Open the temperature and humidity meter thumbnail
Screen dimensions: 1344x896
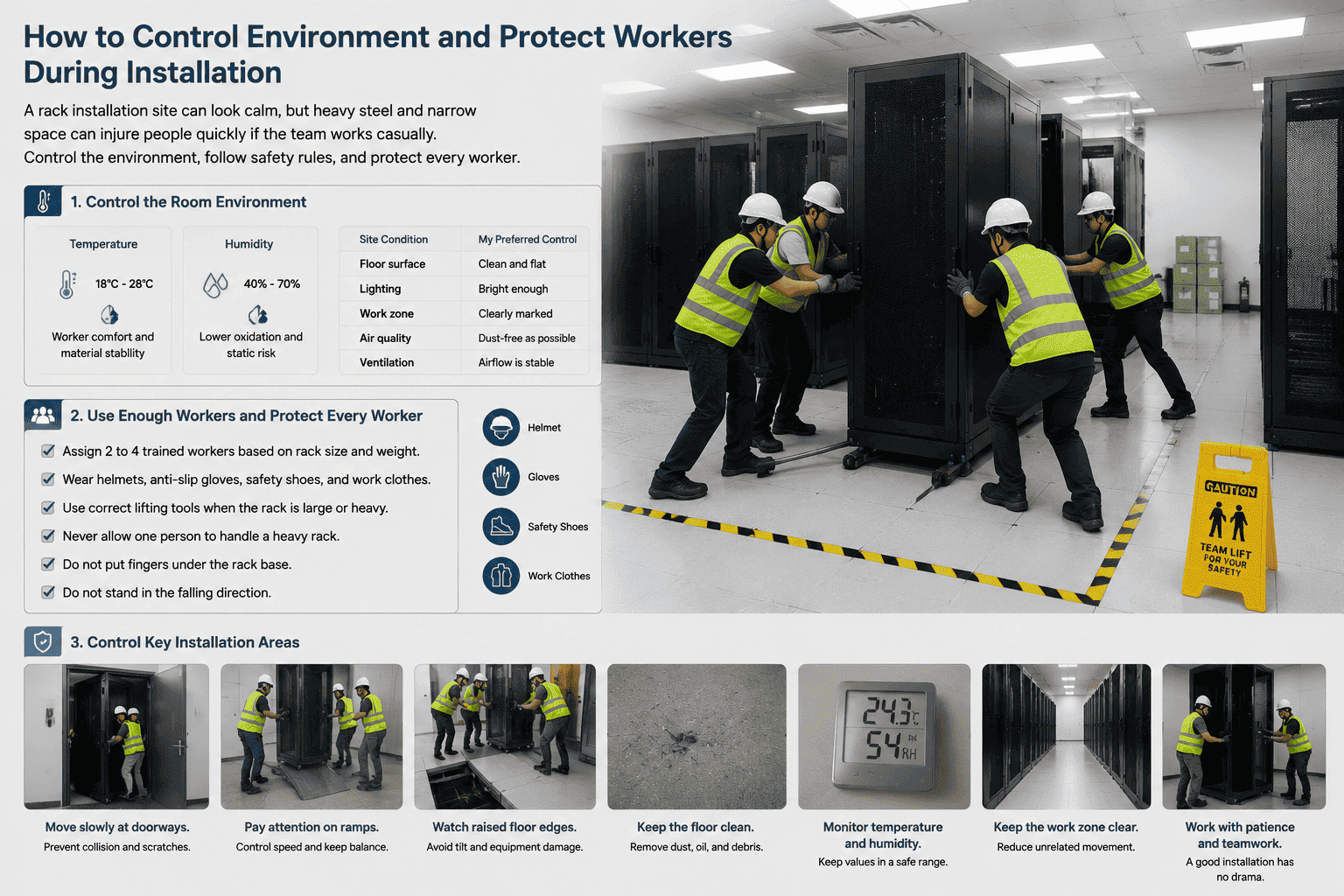click(884, 737)
